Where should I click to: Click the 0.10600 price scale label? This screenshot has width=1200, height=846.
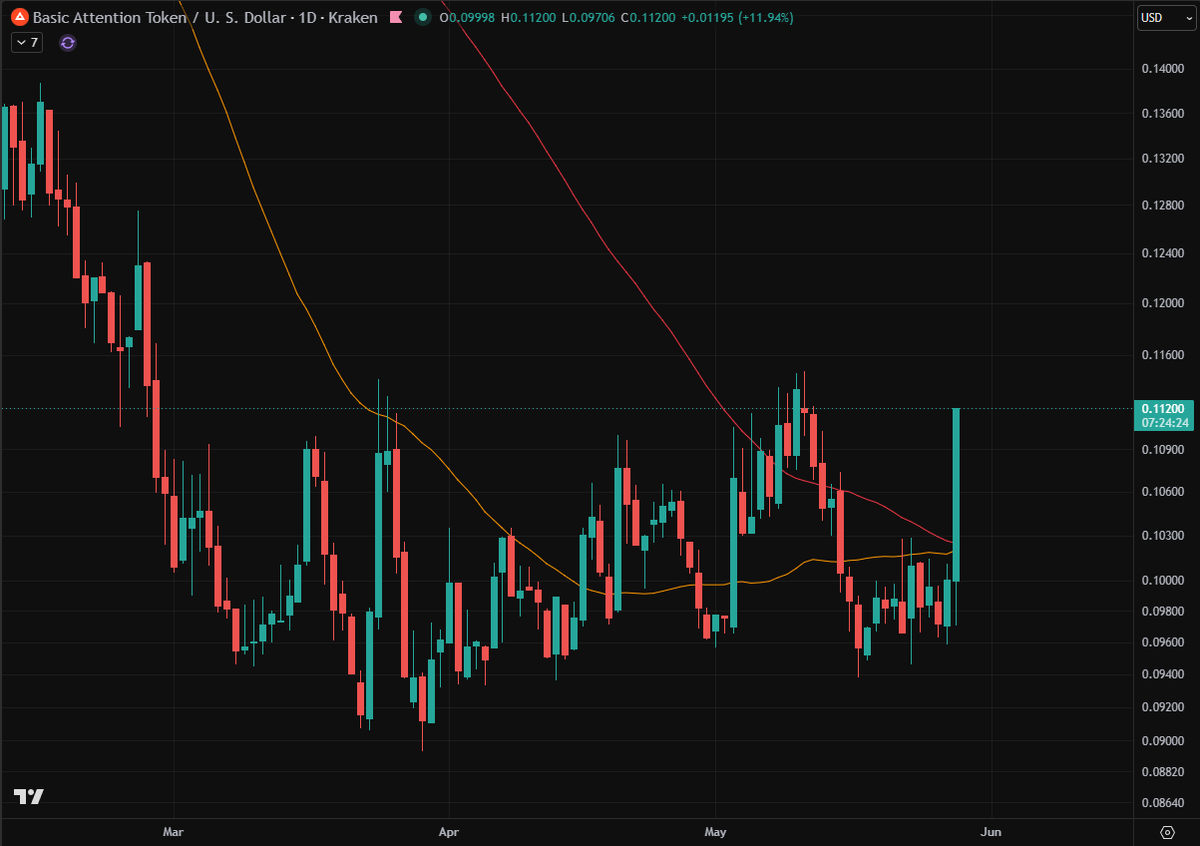point(1162,492)
